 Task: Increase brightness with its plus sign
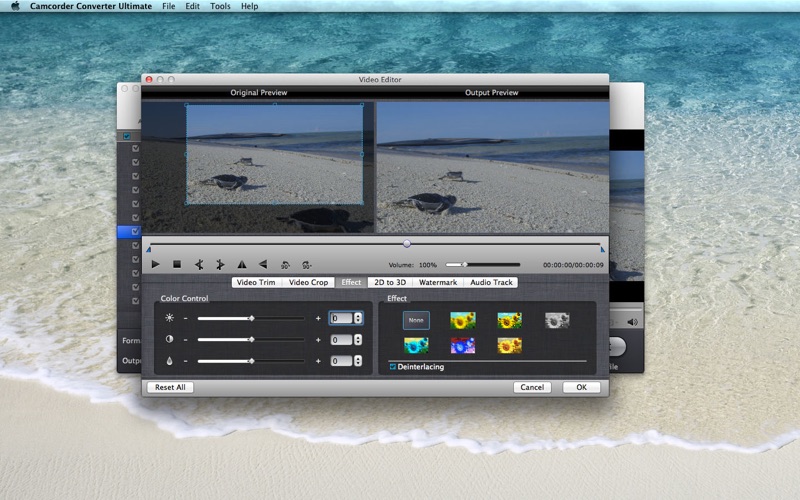point(318,318)
